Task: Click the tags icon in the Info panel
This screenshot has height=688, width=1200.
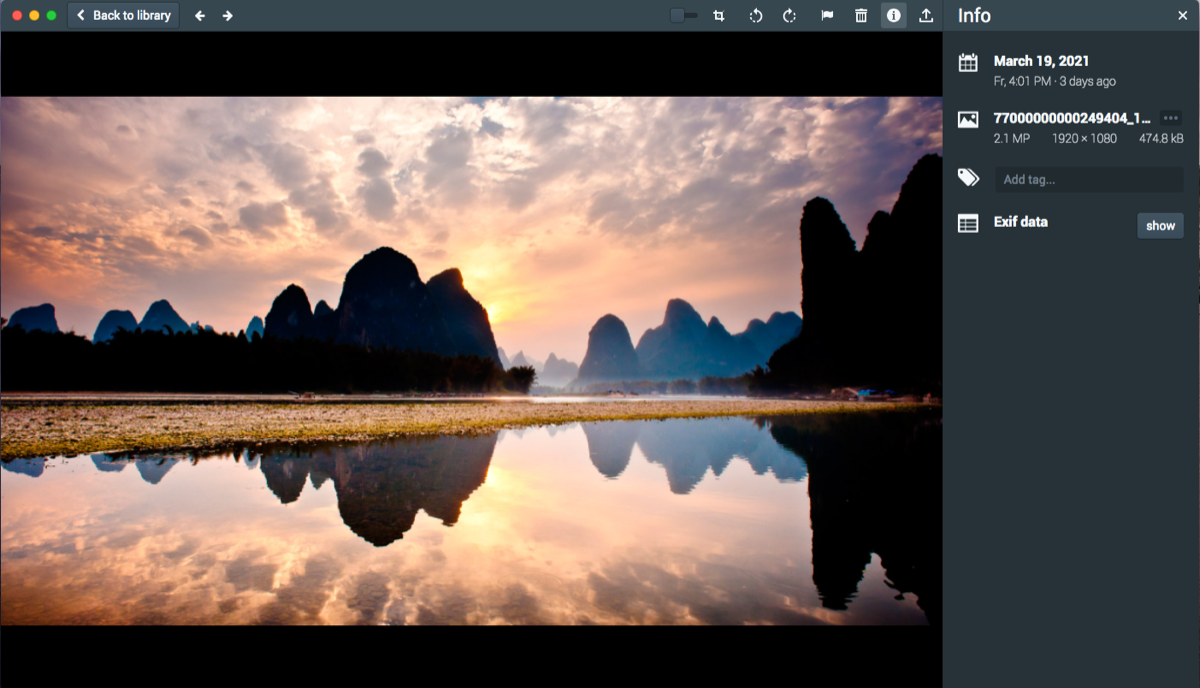Action: click(967, 176)
